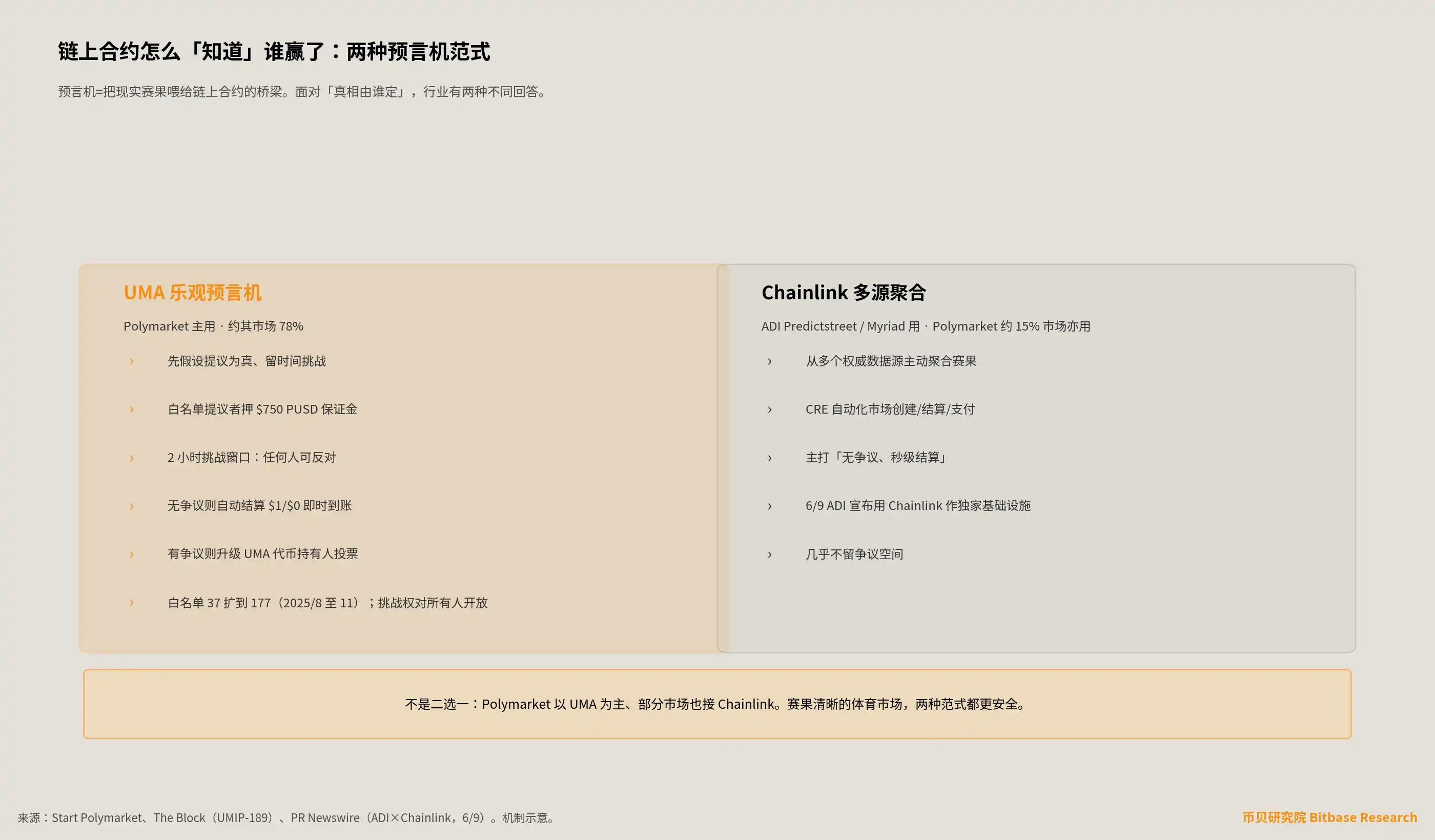Click the chevron beside 无争议则自动结算
1435x840 pixels.
(x=132, y=506)
